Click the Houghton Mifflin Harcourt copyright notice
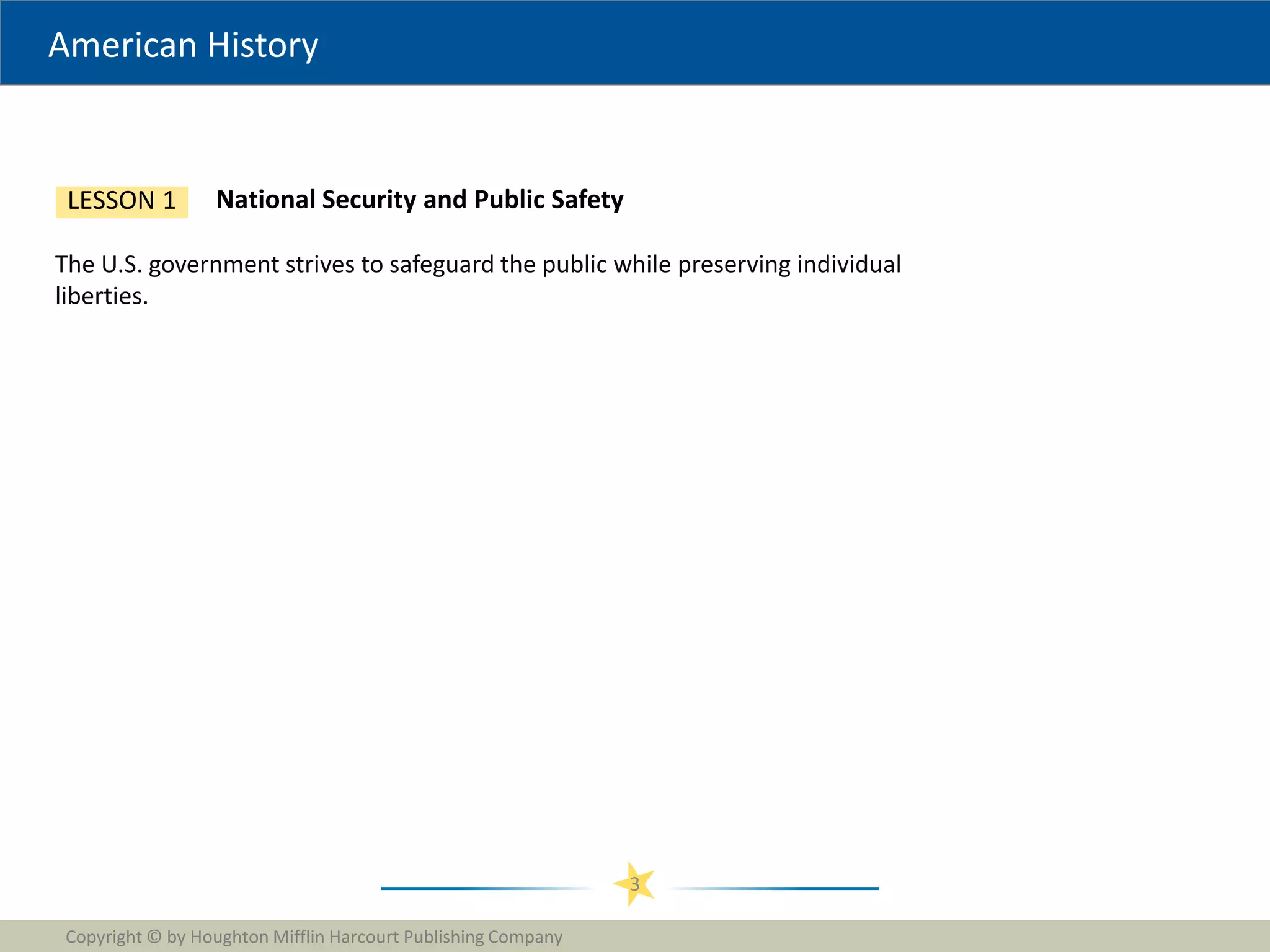The height and width of the screenshot is (952, 1270). (x=314, y=937)
